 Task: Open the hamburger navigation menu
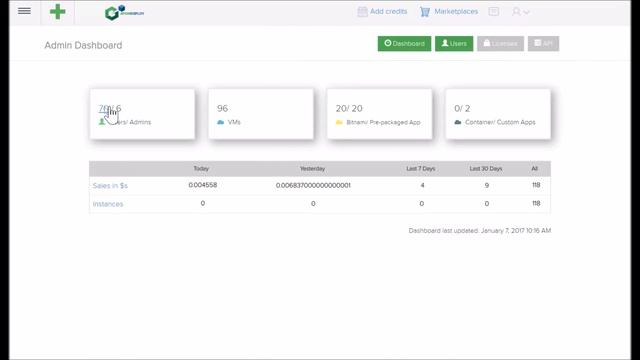24,11
